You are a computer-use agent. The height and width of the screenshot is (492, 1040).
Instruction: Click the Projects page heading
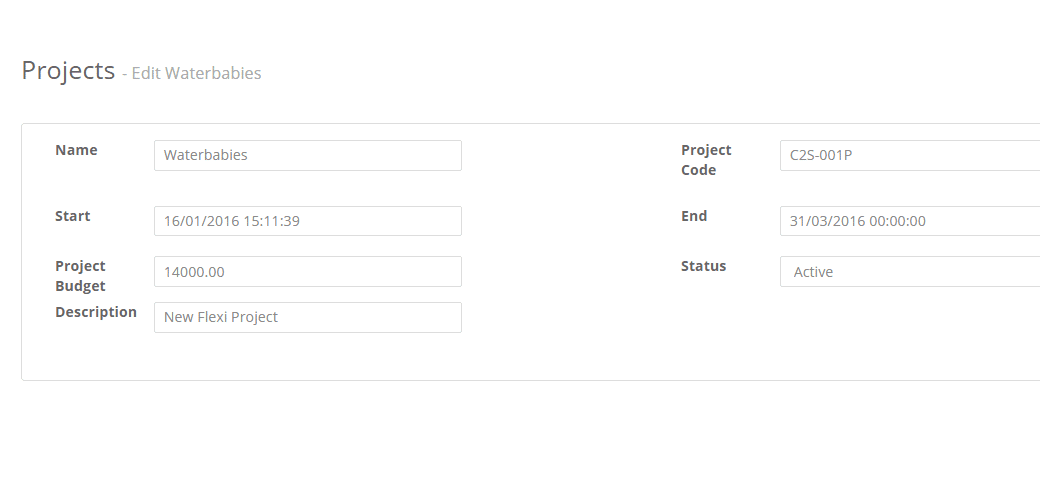point(68,70)
